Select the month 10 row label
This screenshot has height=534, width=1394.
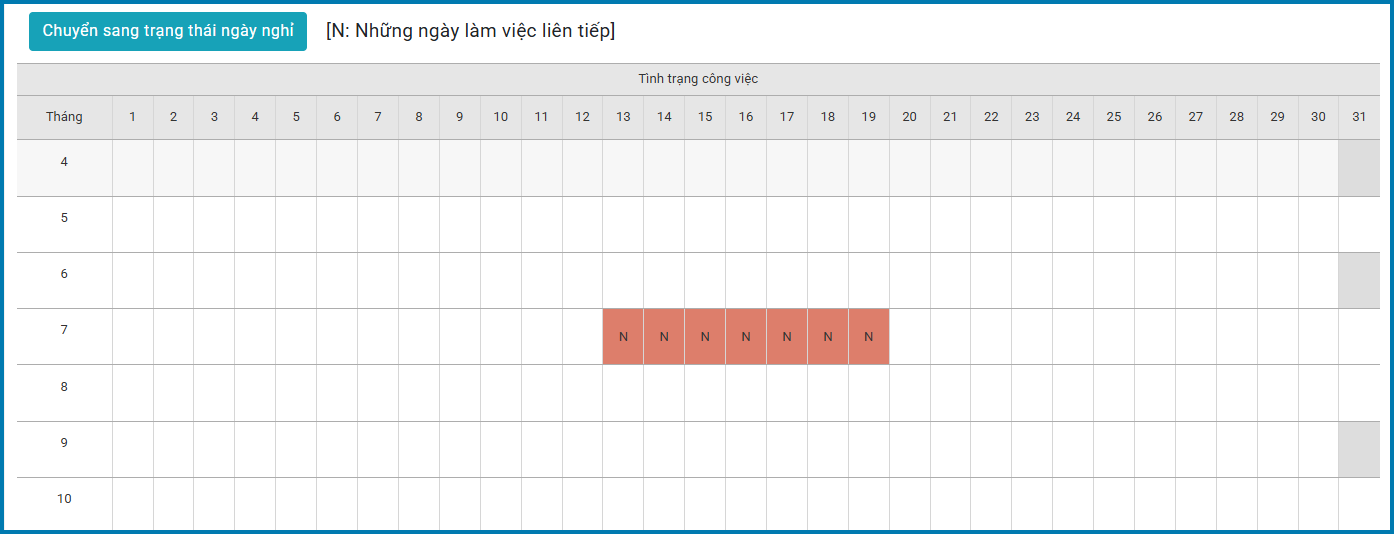65,498
